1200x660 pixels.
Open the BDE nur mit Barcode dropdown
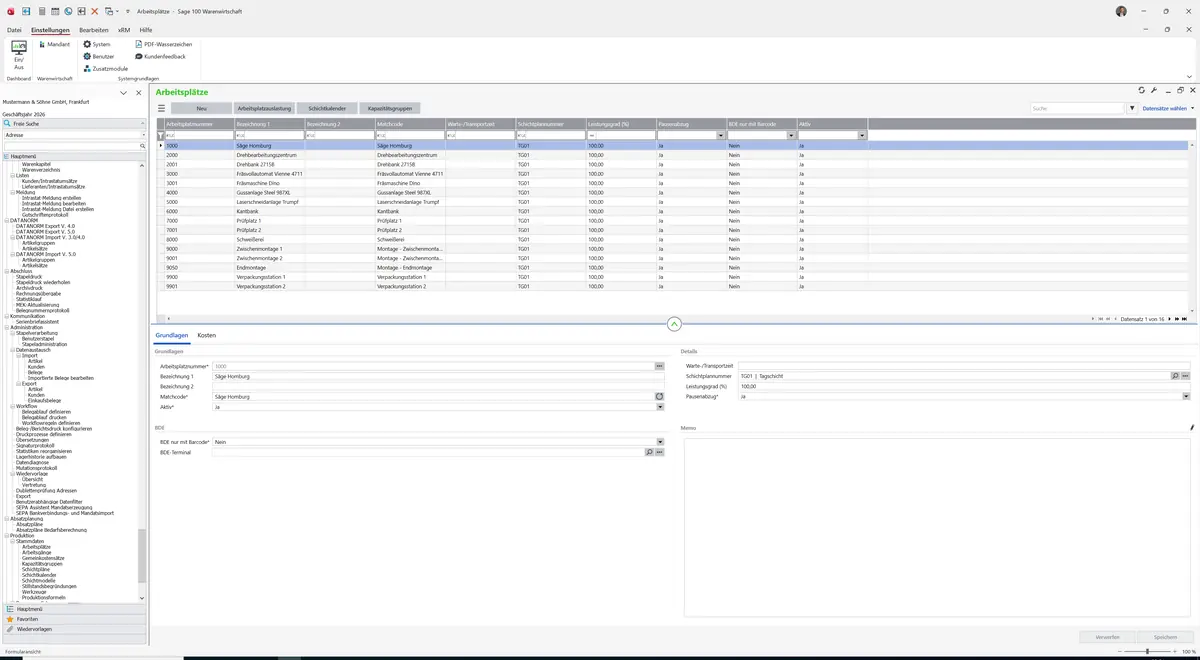pos(660,442)
